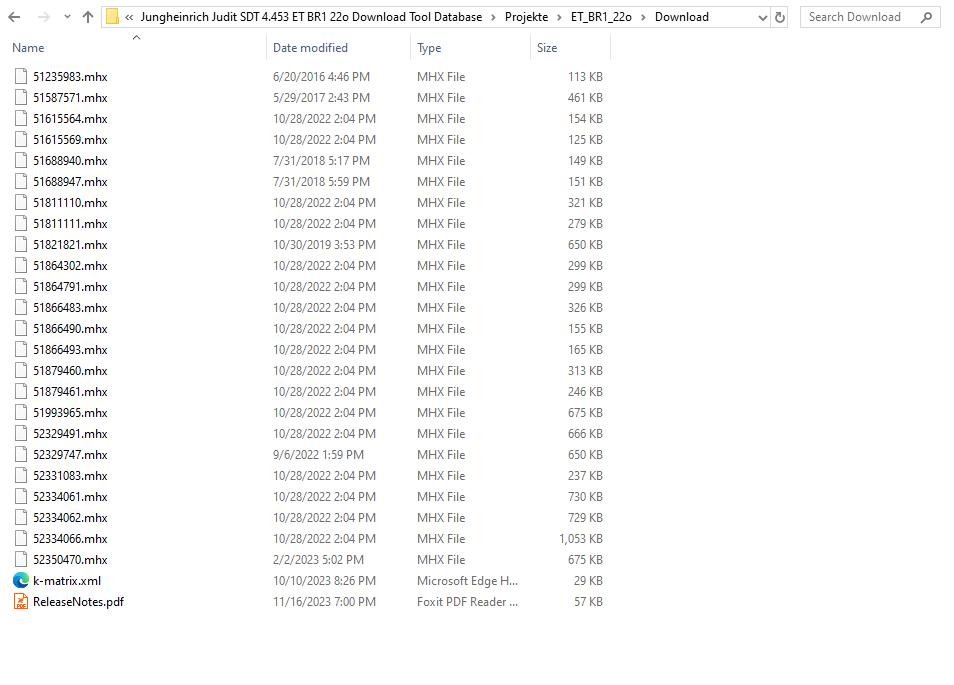Viewport: 954px width, 685px height.
Task: Click the Edge icon of k-matrix.xml
Action: [x=21, y=580]
